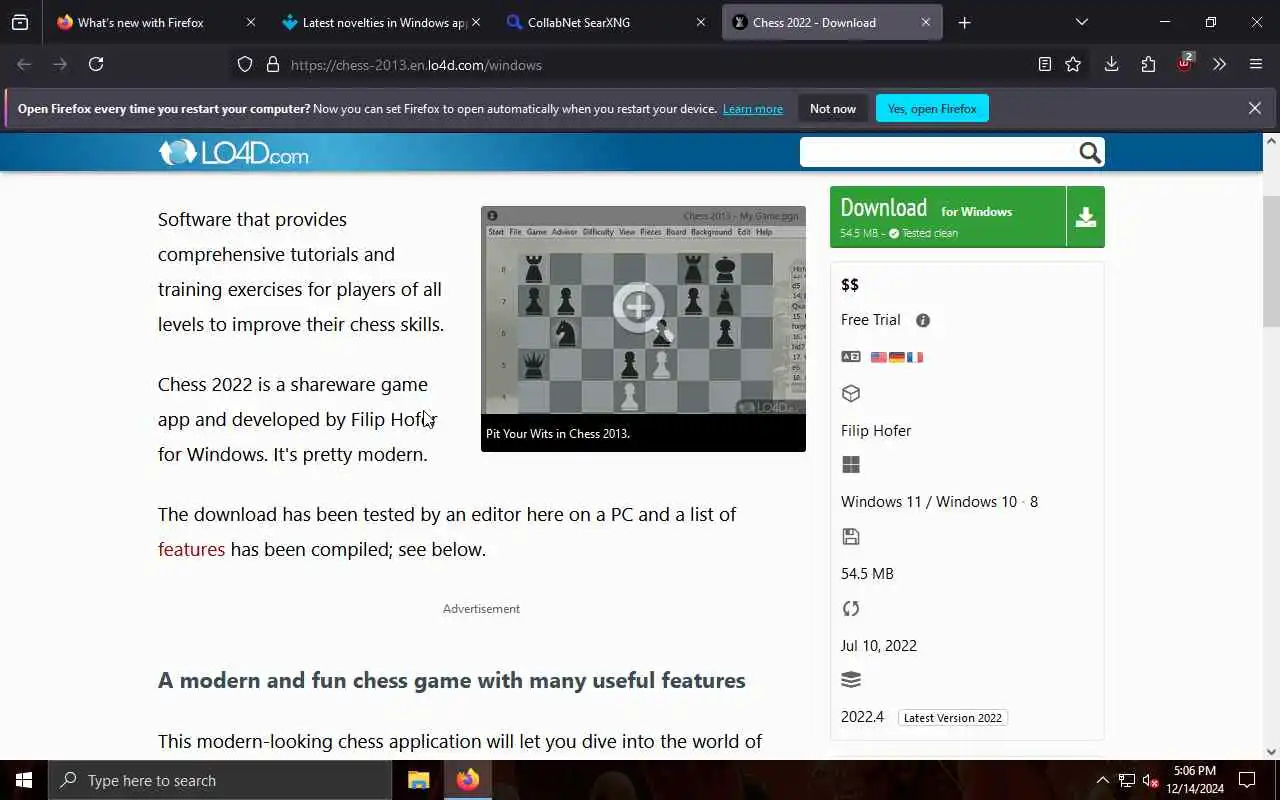This screenshot has height=800, width=1280.
Task: Open a new tab
Action: 964,22
